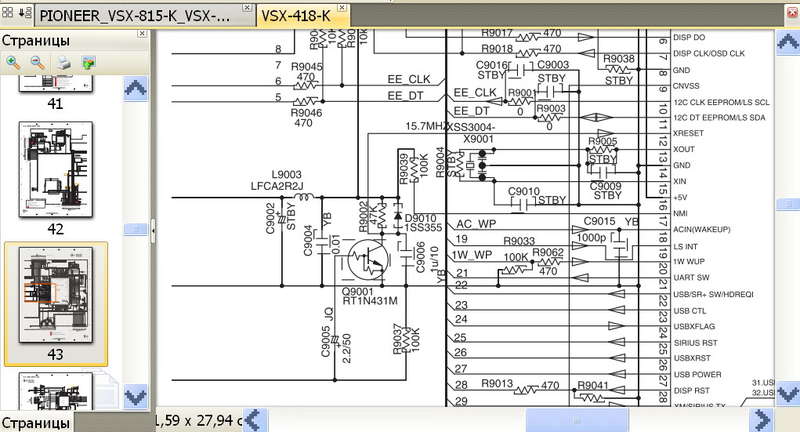This screenshot has width=800, height=432.
Task: Open the Страницы tab below the thumbnails
Action: point(36,423)
